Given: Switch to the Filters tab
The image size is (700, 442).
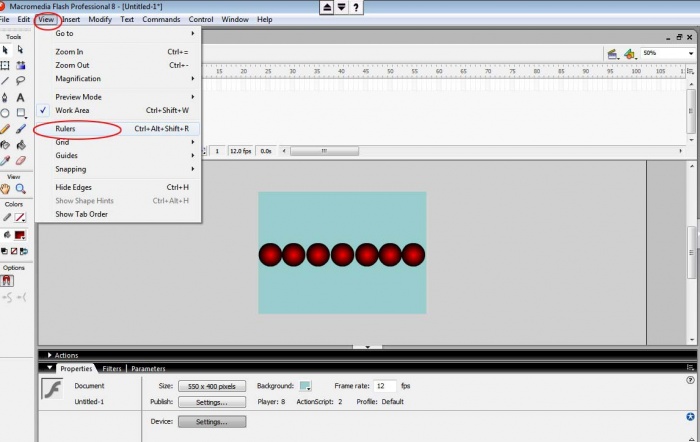Looking at the screenshot, I should point(112,369).
